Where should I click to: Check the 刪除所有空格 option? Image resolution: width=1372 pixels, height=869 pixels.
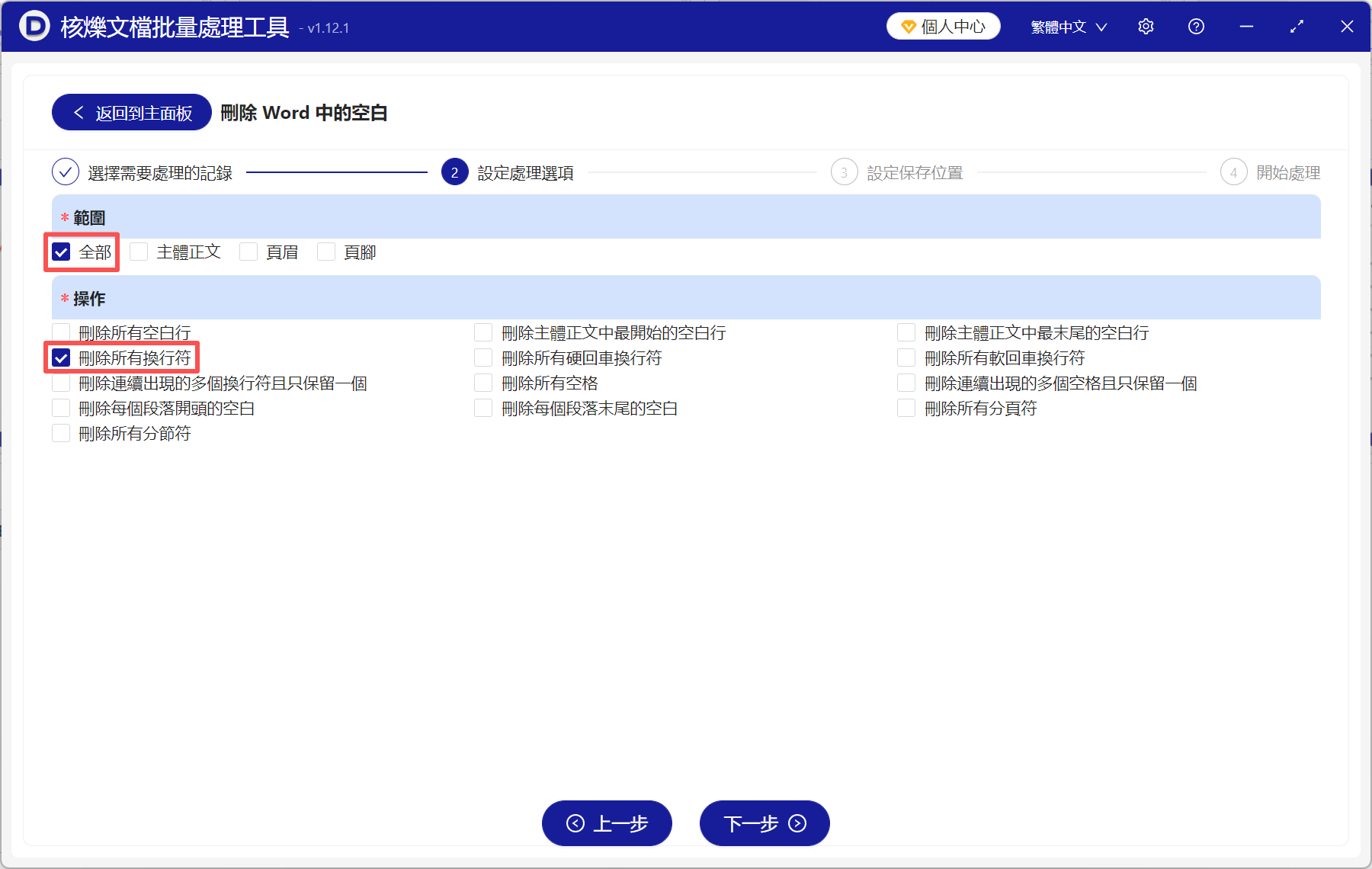pos(483,383)
